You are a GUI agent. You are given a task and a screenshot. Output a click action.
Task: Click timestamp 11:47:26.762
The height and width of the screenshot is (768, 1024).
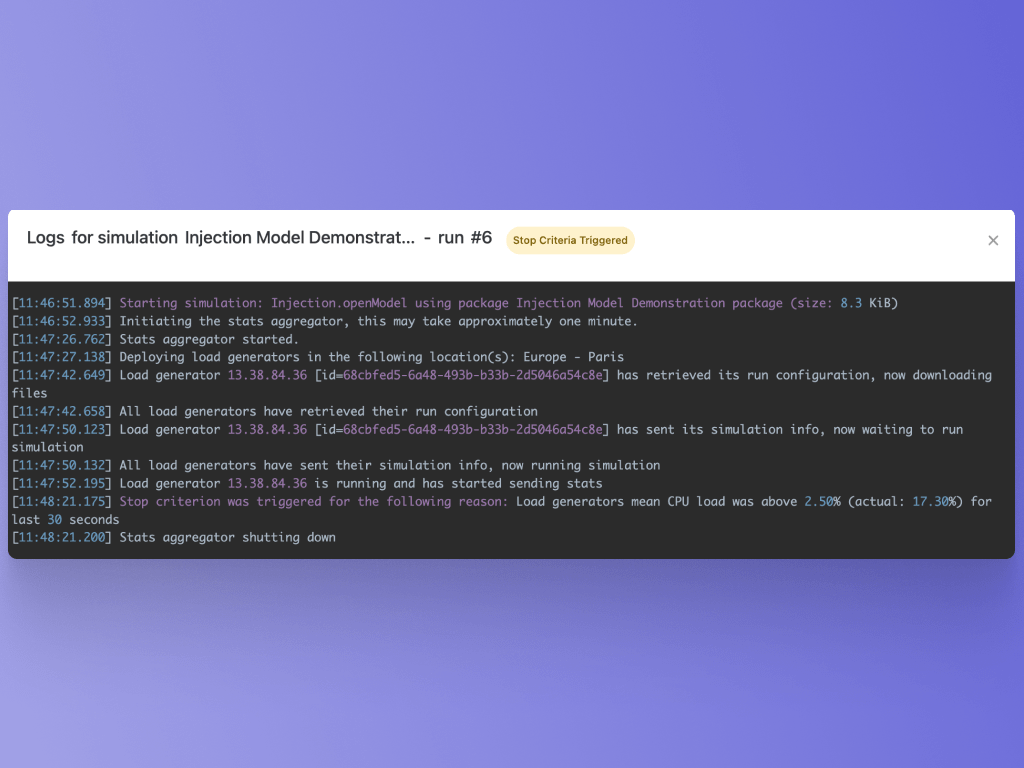pyautogui.click(x=61, y=340)
